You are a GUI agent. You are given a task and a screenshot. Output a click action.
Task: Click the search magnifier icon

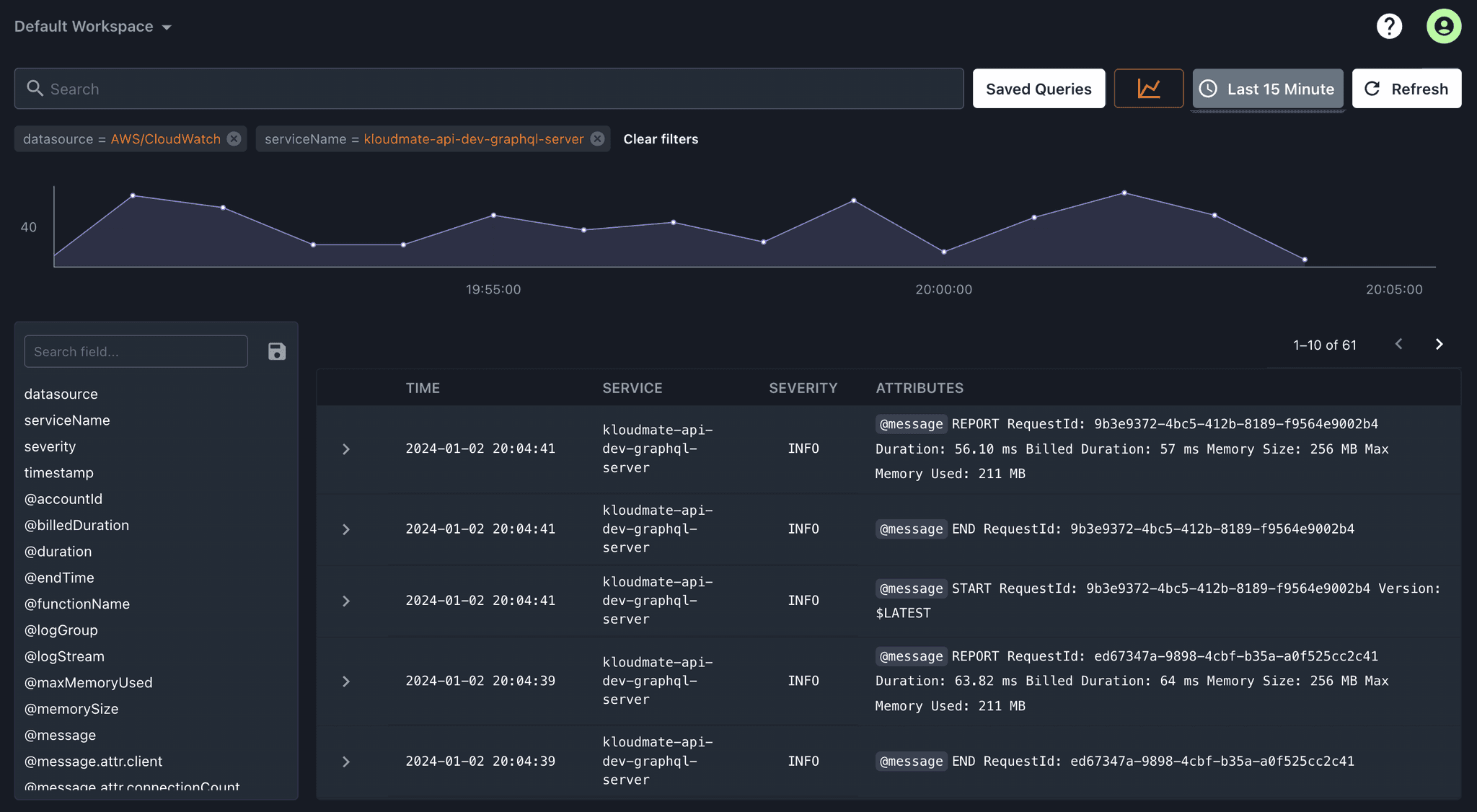[35, 88]
